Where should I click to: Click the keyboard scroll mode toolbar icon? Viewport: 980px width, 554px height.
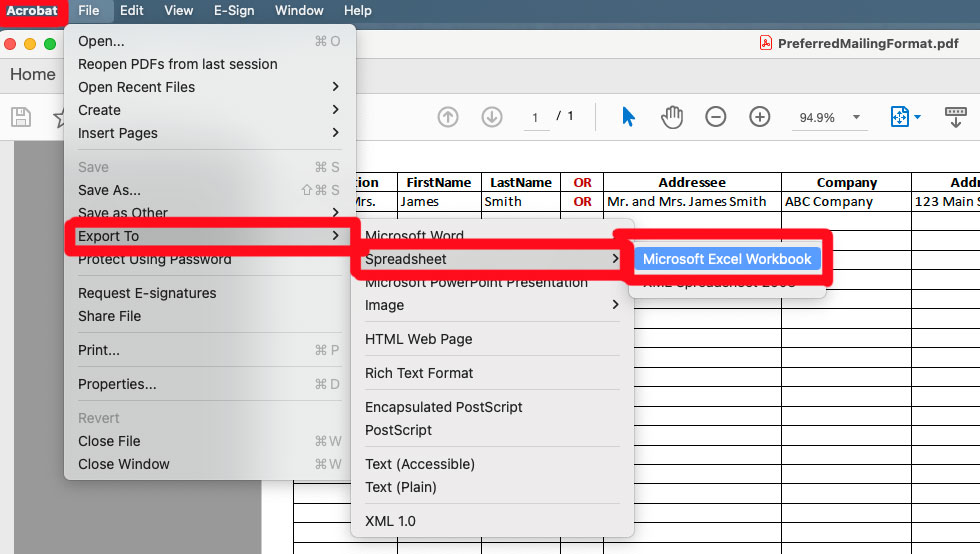pos(956,117)
